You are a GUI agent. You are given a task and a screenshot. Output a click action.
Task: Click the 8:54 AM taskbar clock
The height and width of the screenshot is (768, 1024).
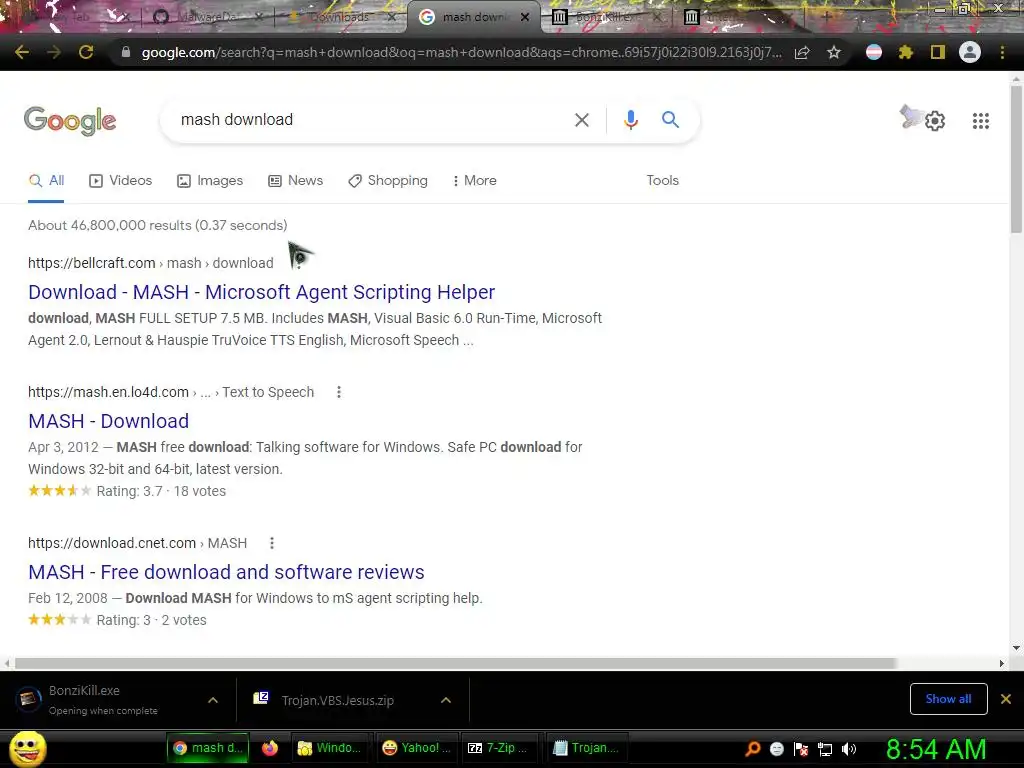pyautogui.click(x=936, y=749)
